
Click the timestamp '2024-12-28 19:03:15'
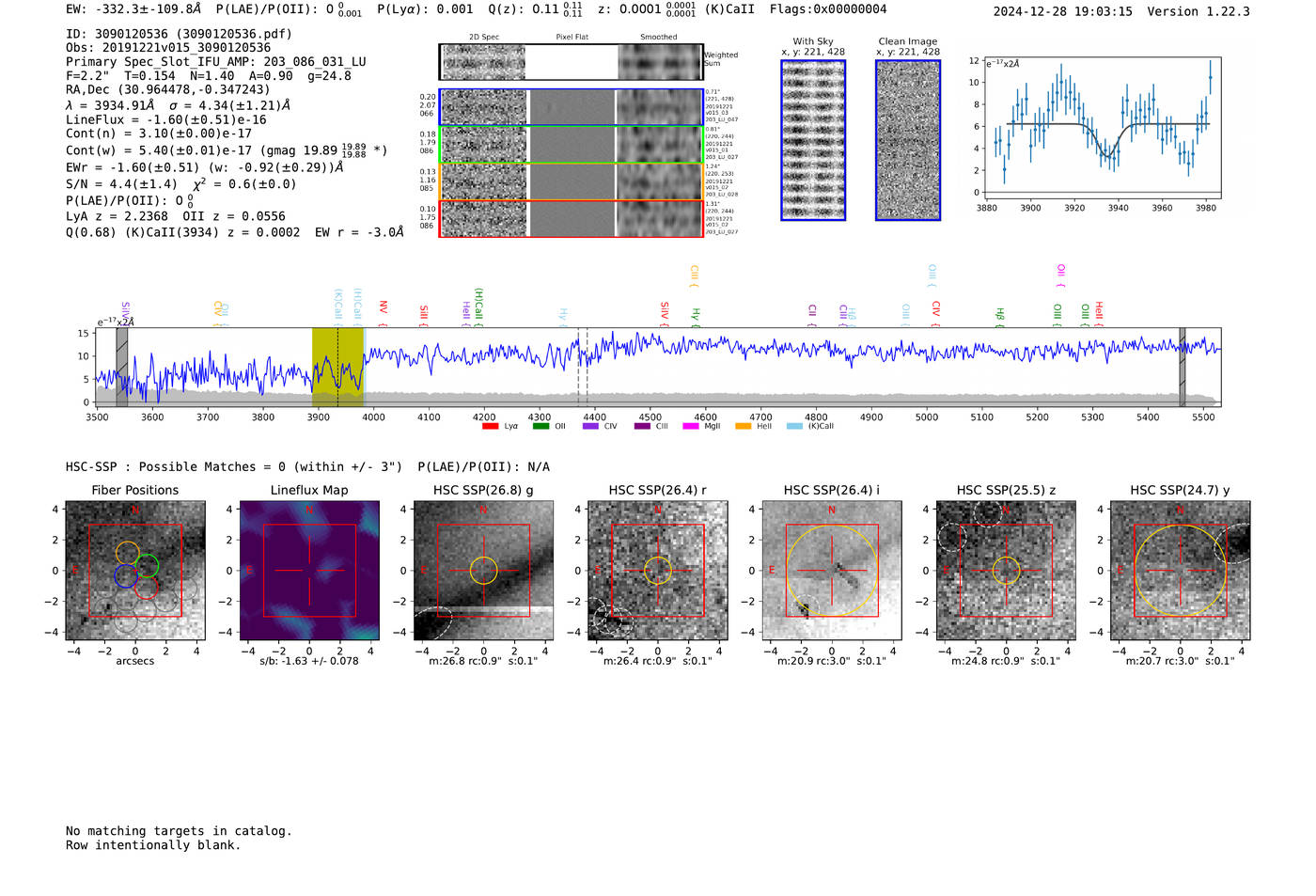click(1063, 12)
